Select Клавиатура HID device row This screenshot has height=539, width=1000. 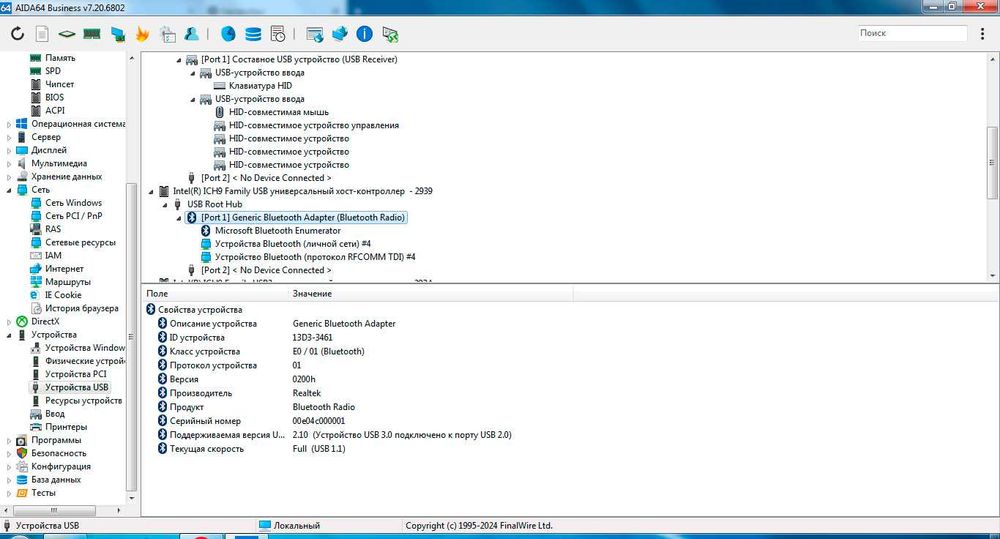click(260, 85)
